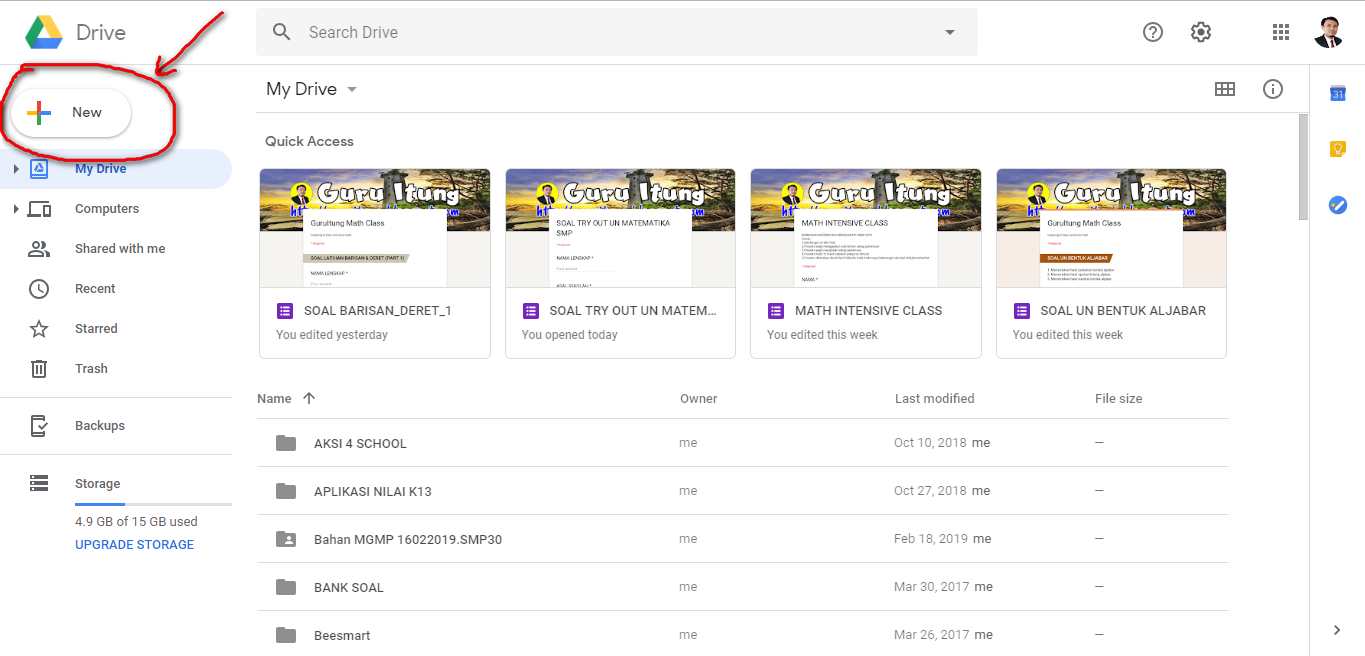Expand the My Drive tree arrow
The height and width of the screenshot is (656, 1365).
click(15, 169)
